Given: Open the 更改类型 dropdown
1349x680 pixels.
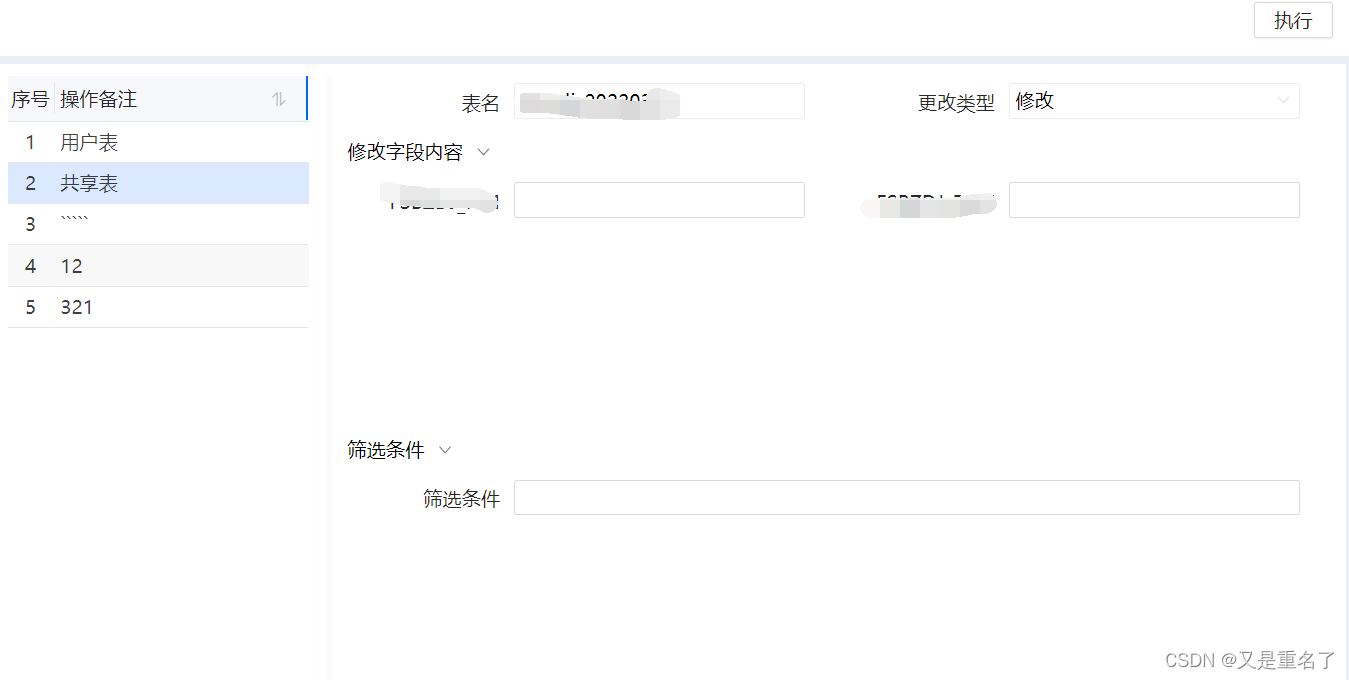Looking at the screenshot, I should 1154,101.
